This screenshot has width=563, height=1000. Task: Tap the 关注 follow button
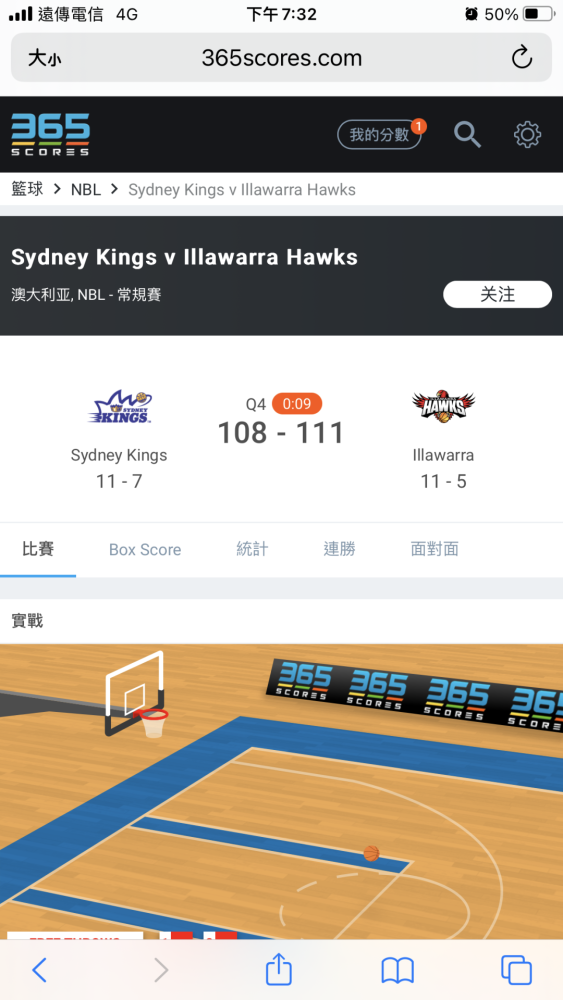click(497, 294)
